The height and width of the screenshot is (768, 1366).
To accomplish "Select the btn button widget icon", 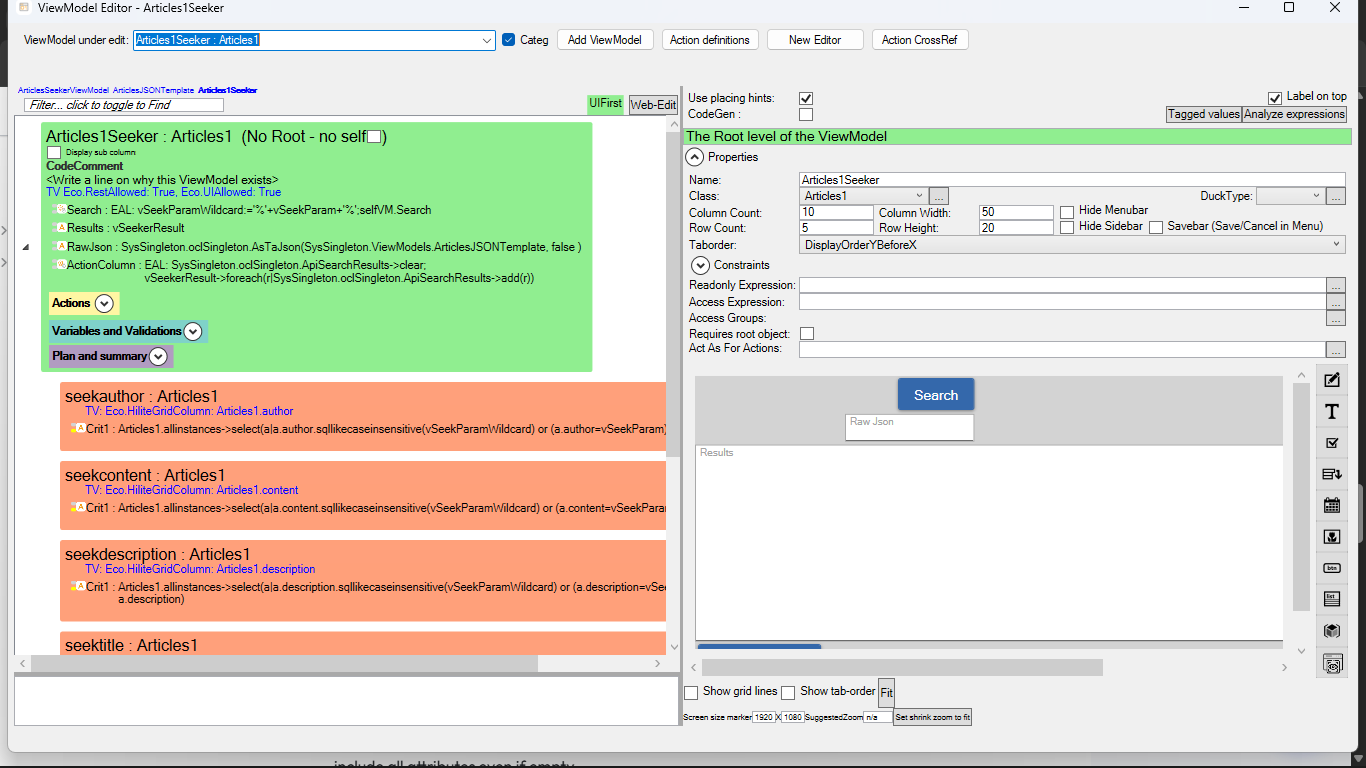I will [1332, 568].
